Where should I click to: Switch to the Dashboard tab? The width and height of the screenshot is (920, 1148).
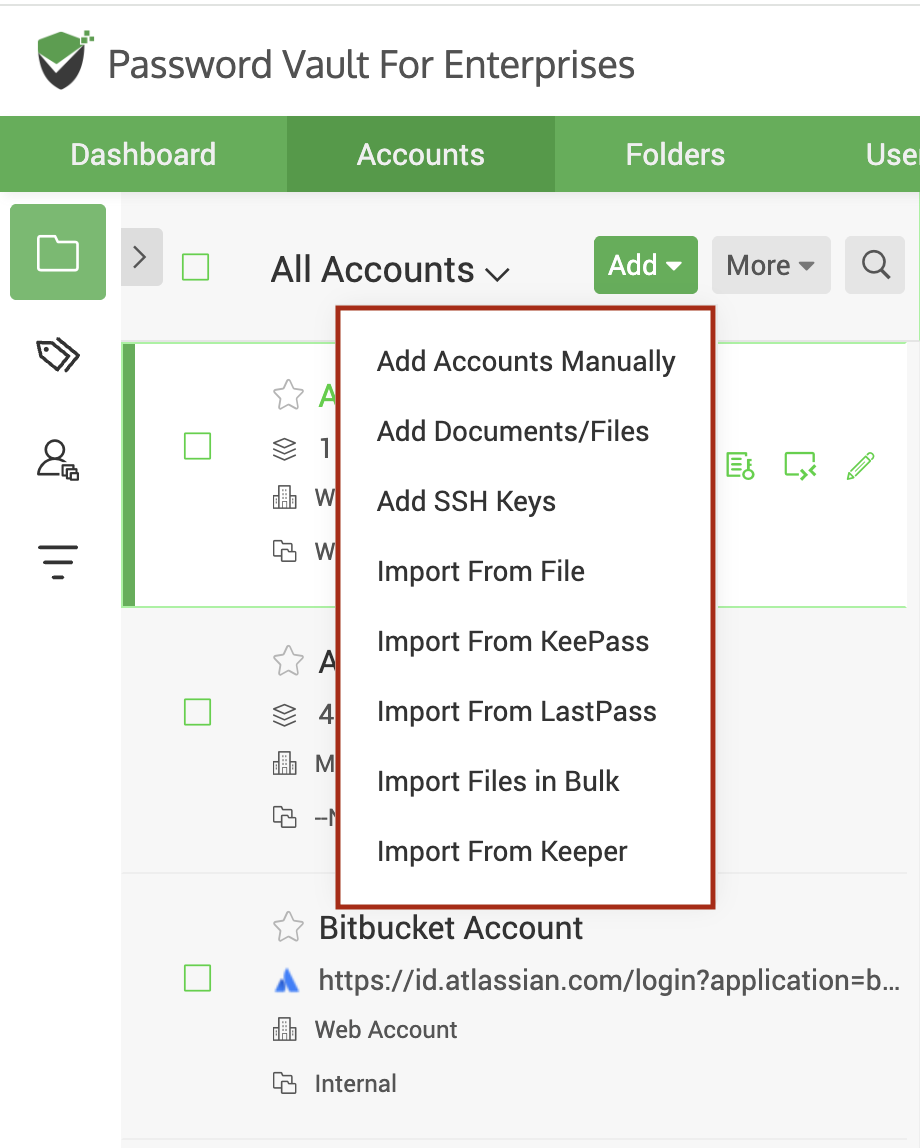(x=143, y=154)
